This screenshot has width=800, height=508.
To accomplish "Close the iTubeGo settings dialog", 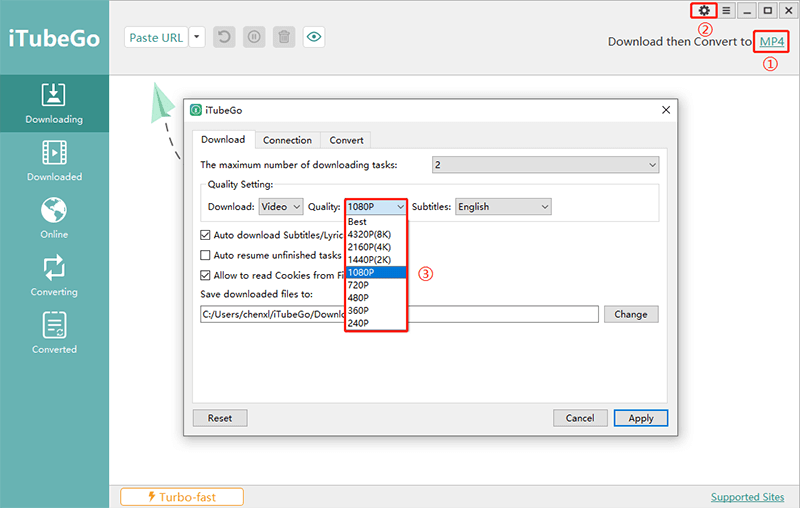I will (666, 110).
